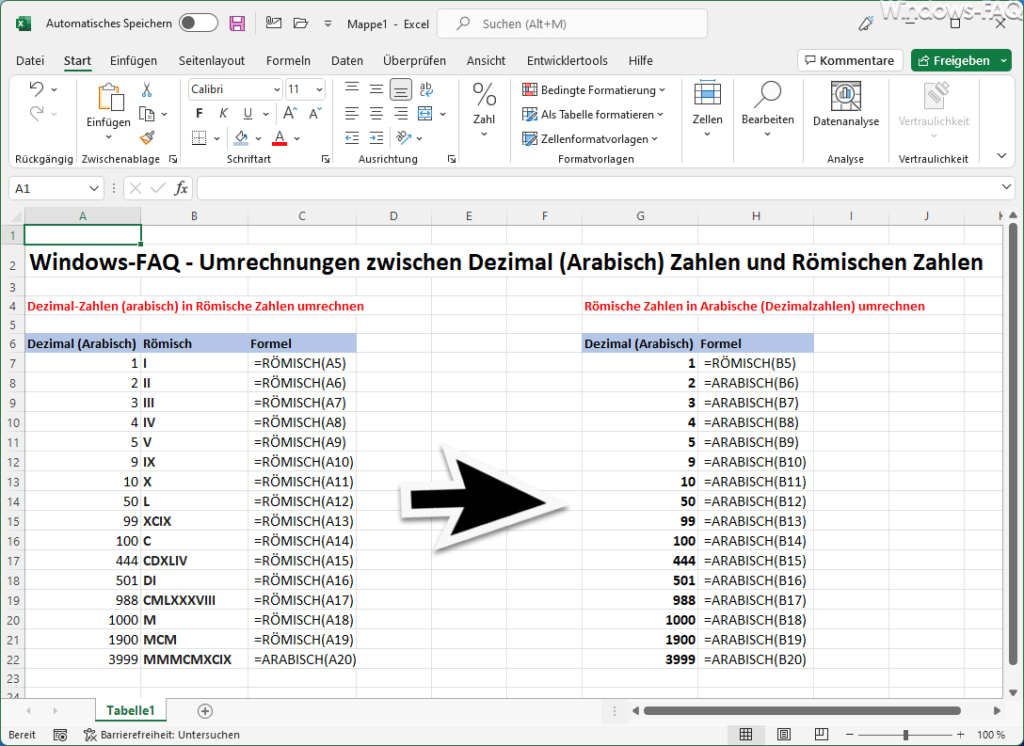Toggle Bold (F) formatting
The width and height of the screenshot is (1024, 746).
coord(199,114)
